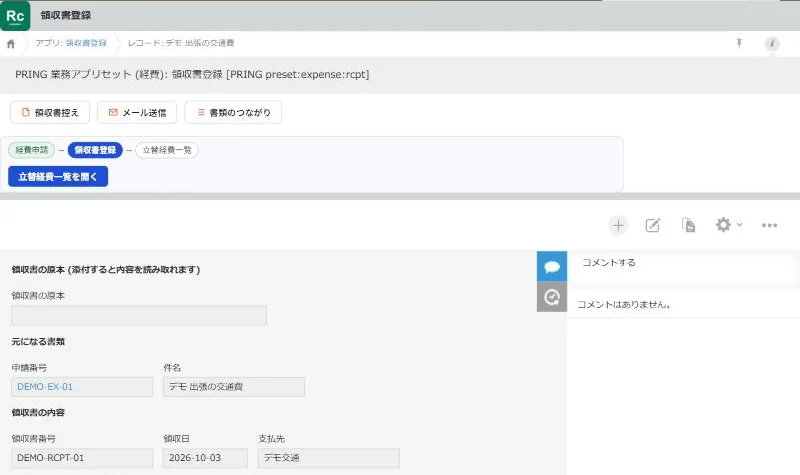Click the Rc app logo icon
This screenshot has height=475, width=800.
(15, 15)
